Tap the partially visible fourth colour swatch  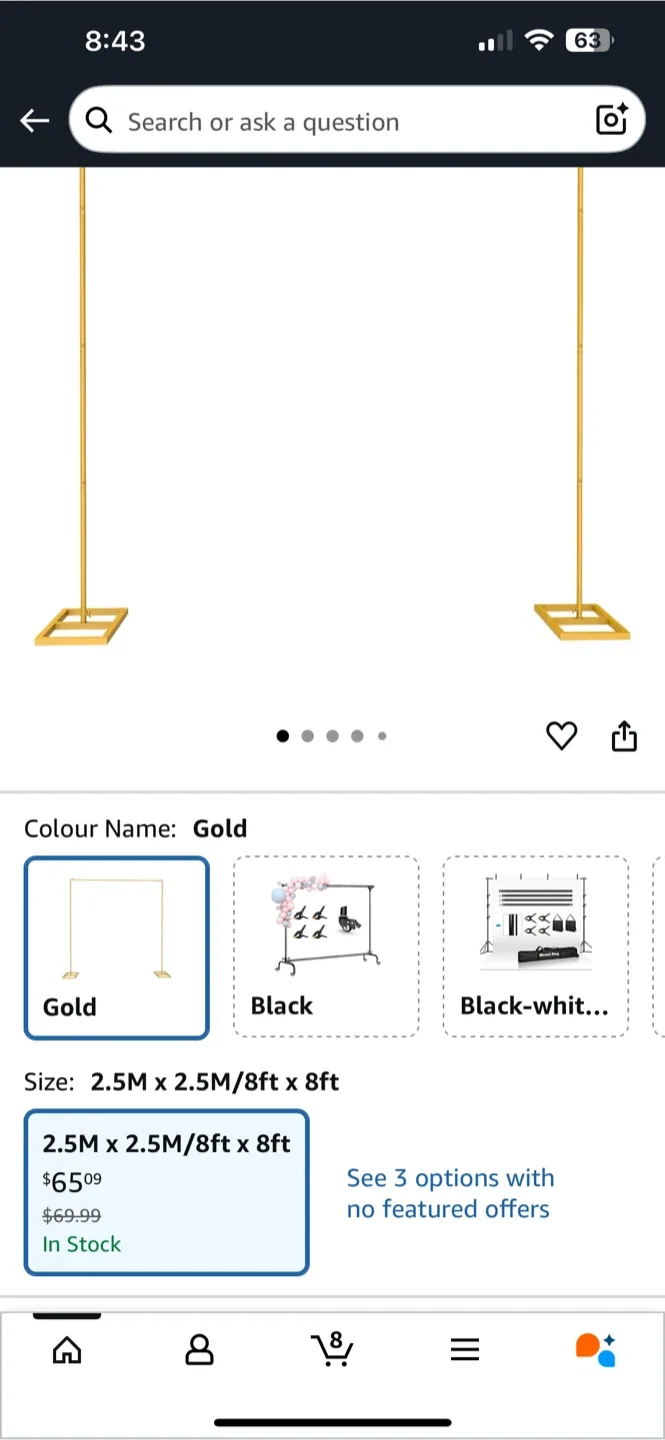pos(659,946)
